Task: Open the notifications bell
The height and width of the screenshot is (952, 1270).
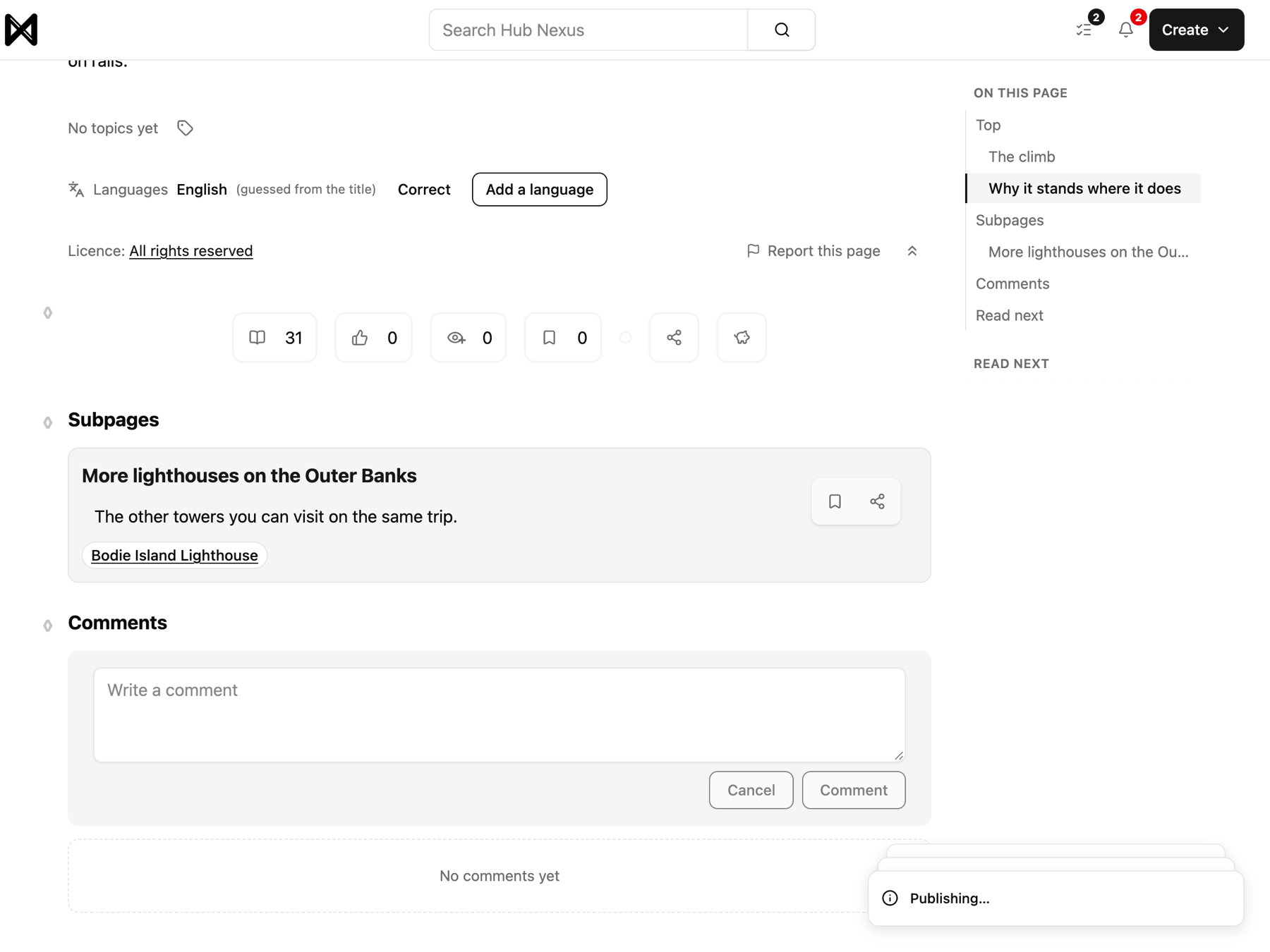Action: 1125,30
